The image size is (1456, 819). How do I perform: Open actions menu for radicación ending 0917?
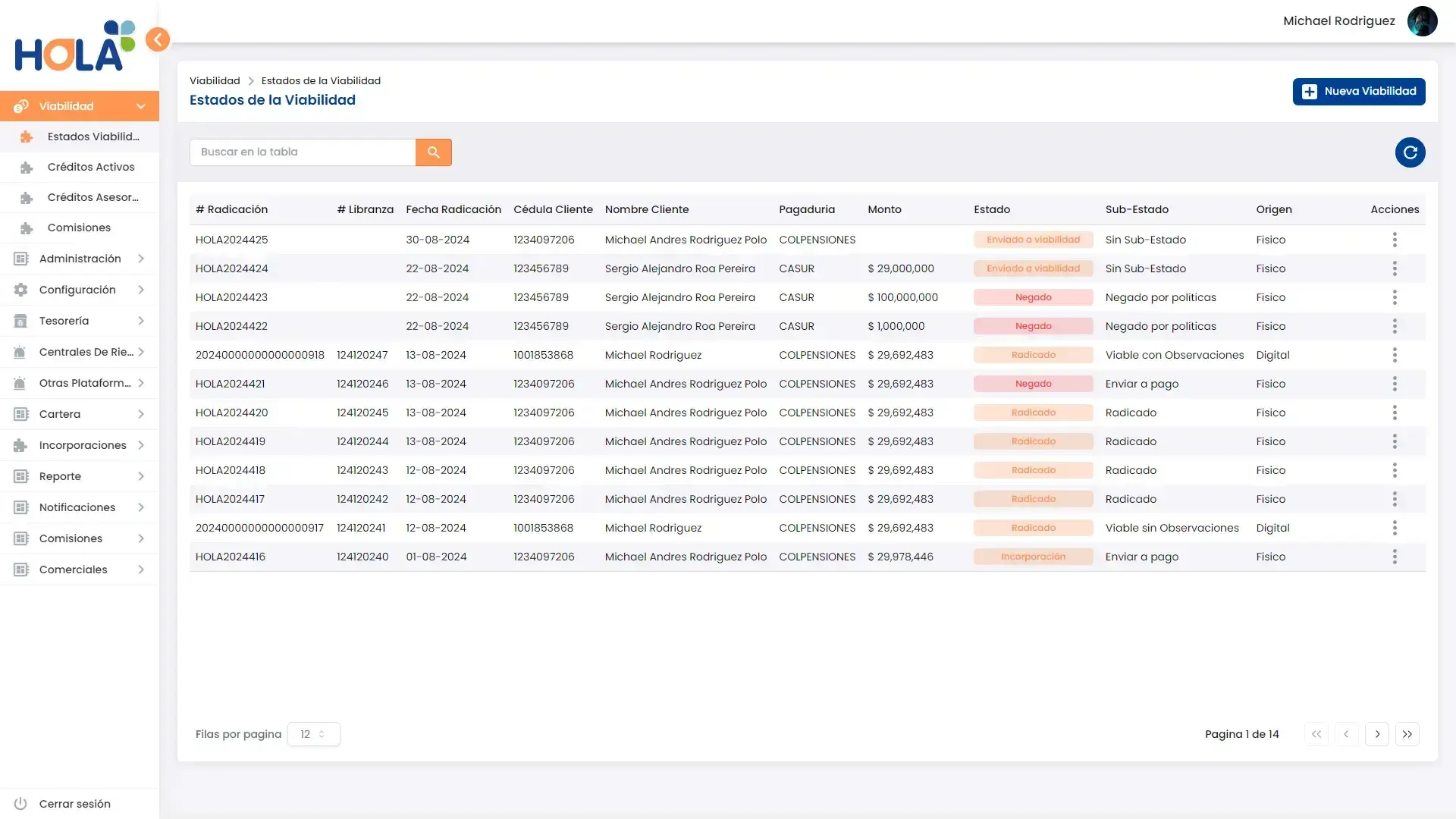(x=1395, y=528)
